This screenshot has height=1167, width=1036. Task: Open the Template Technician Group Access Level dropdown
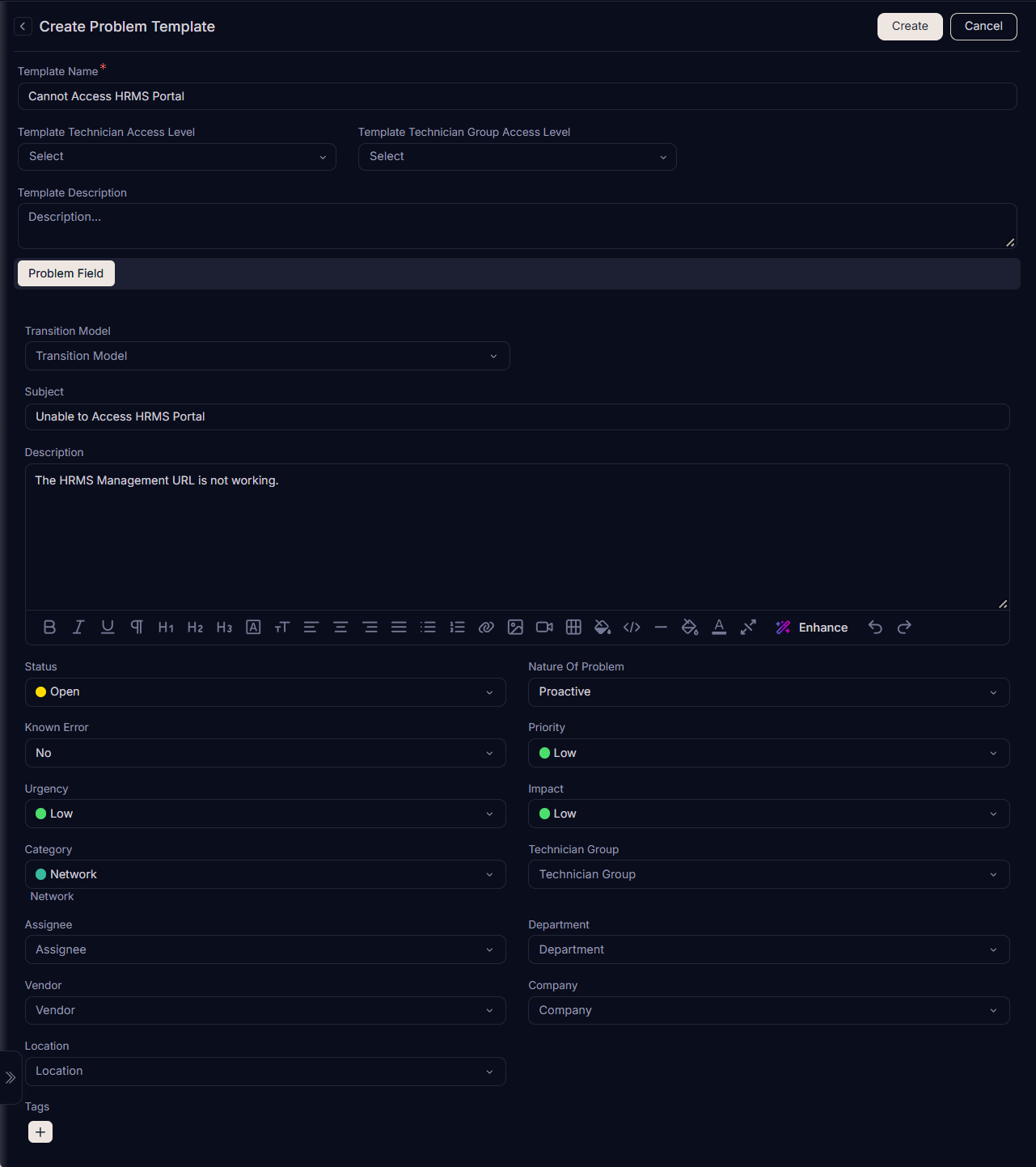click(x=518, y=157)
